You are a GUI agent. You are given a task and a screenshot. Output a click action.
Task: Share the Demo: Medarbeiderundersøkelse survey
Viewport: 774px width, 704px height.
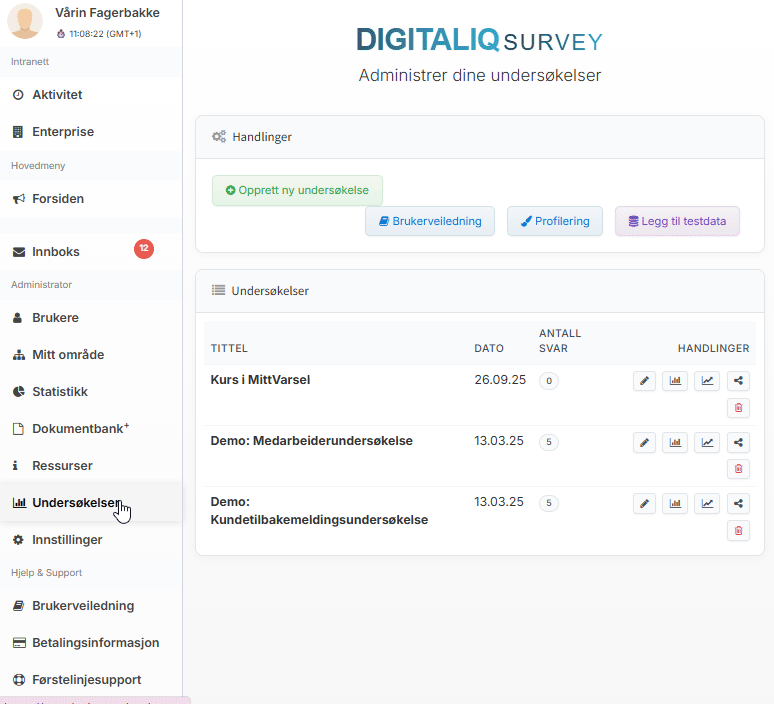click(x=738, y=442)
